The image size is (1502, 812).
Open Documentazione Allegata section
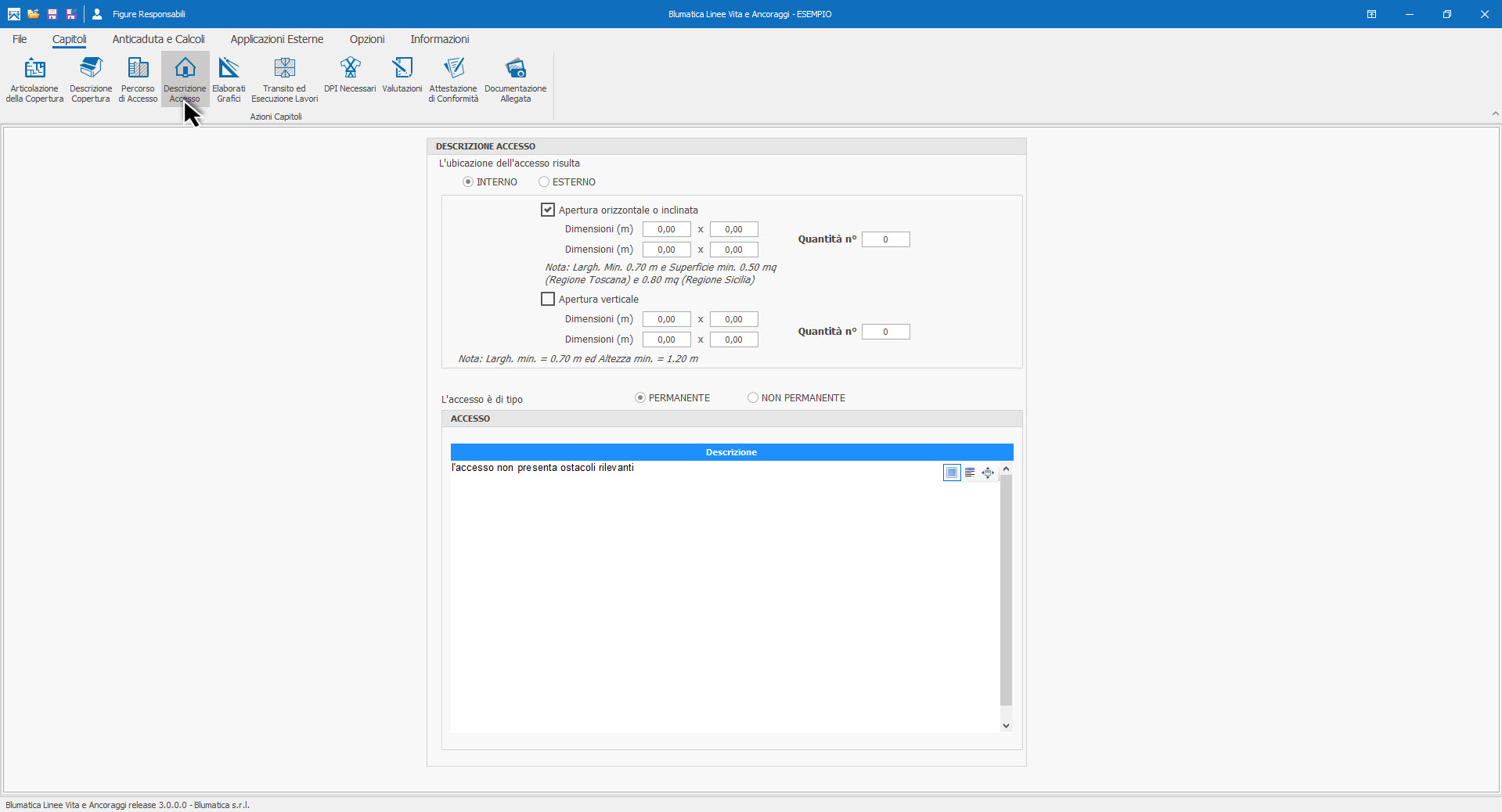[x=515, y=78]
